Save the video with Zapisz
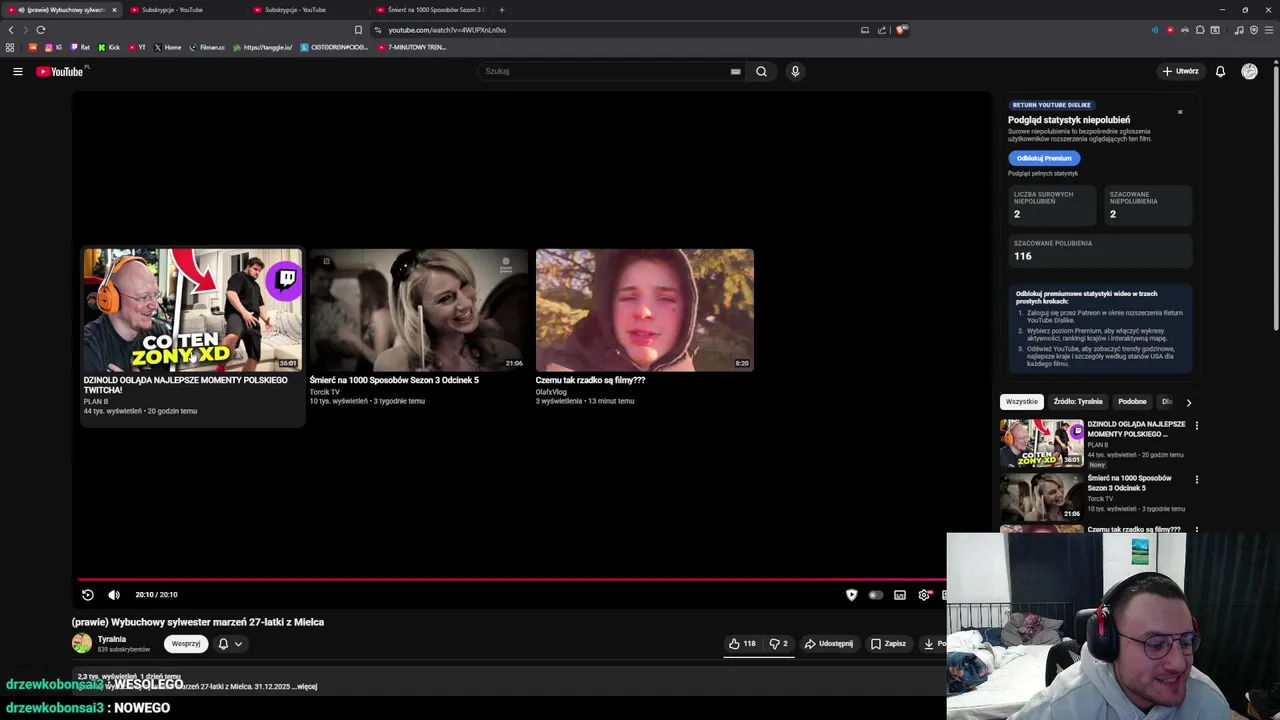Viewport: 1280px width, 720px height. pos(888,644)
